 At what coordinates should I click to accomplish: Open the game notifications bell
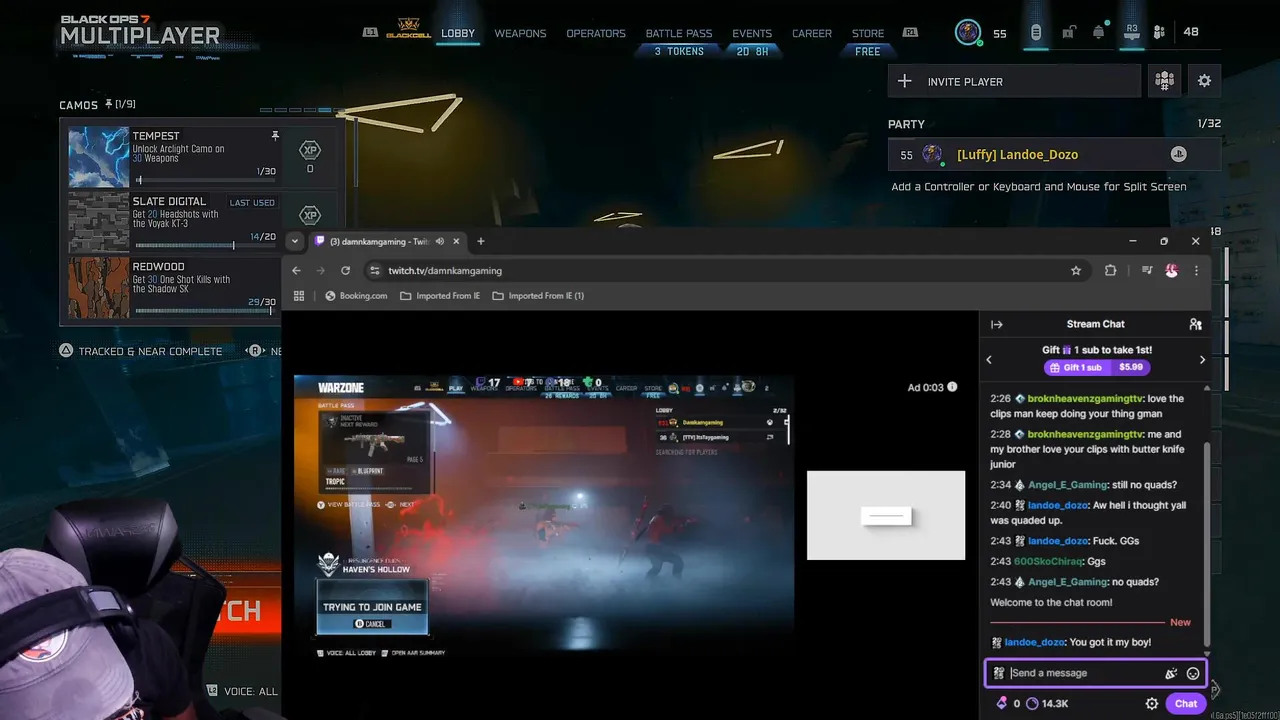[1099, 33]
